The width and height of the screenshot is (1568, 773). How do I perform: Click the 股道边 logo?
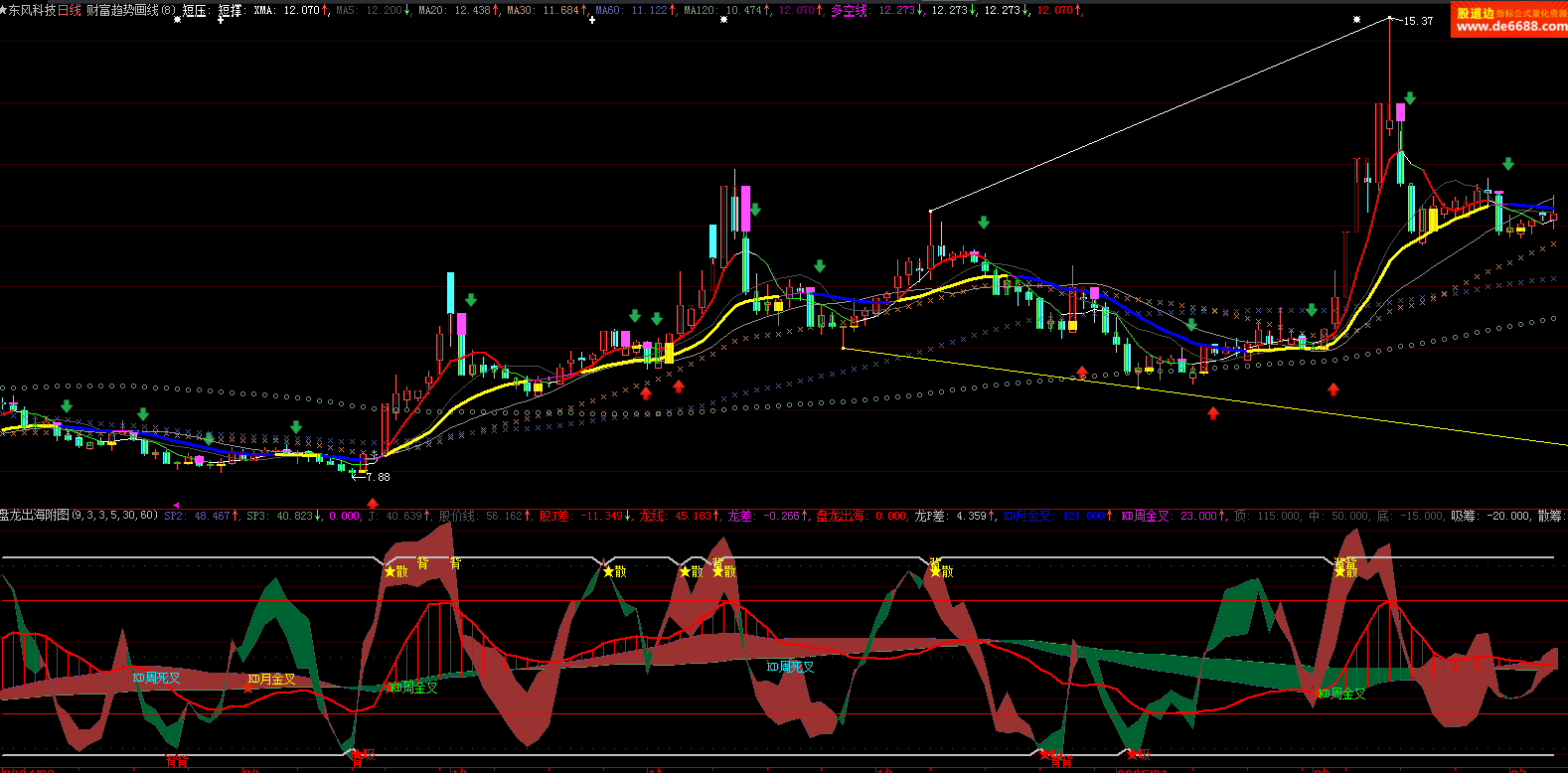click(x=1475, y=13)
